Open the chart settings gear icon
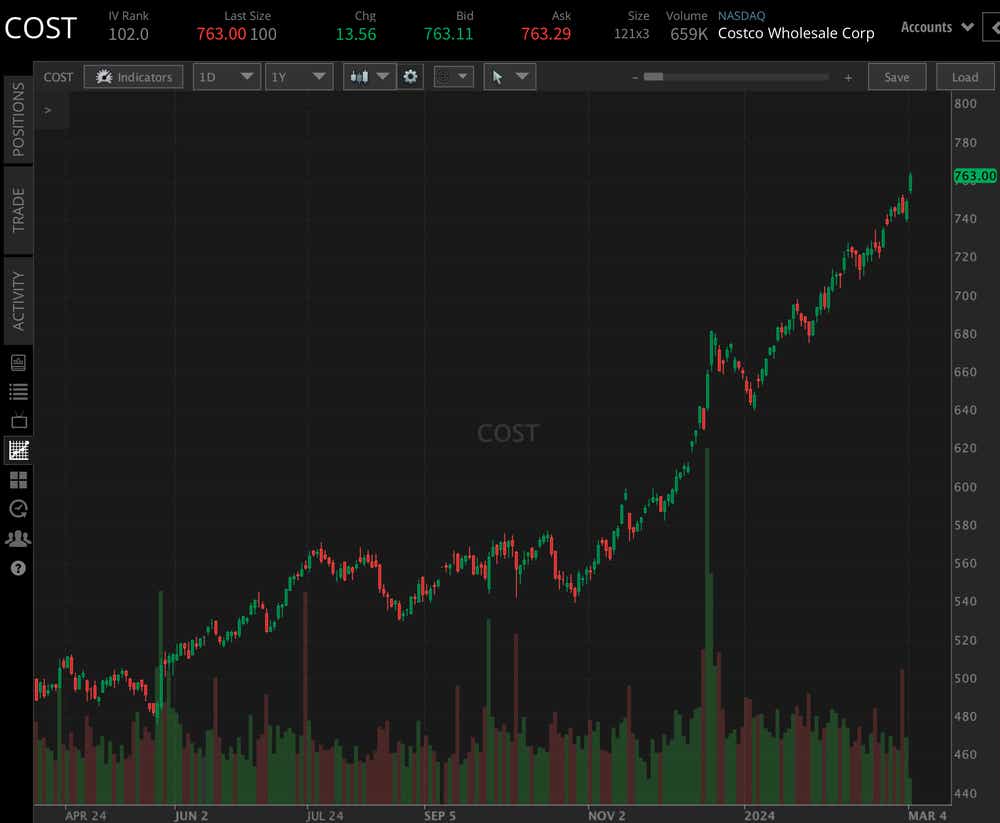This screenshot has width=1000, height=823. click(411, 76)
